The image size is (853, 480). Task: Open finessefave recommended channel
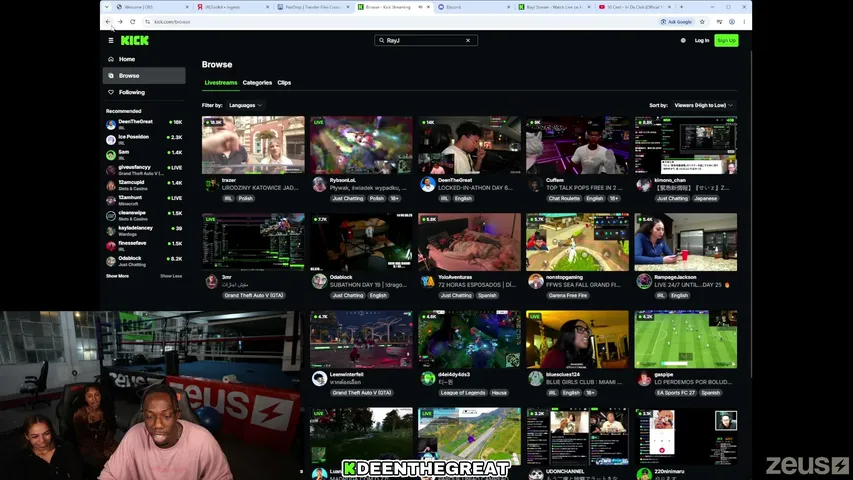[x=144, y=246]
